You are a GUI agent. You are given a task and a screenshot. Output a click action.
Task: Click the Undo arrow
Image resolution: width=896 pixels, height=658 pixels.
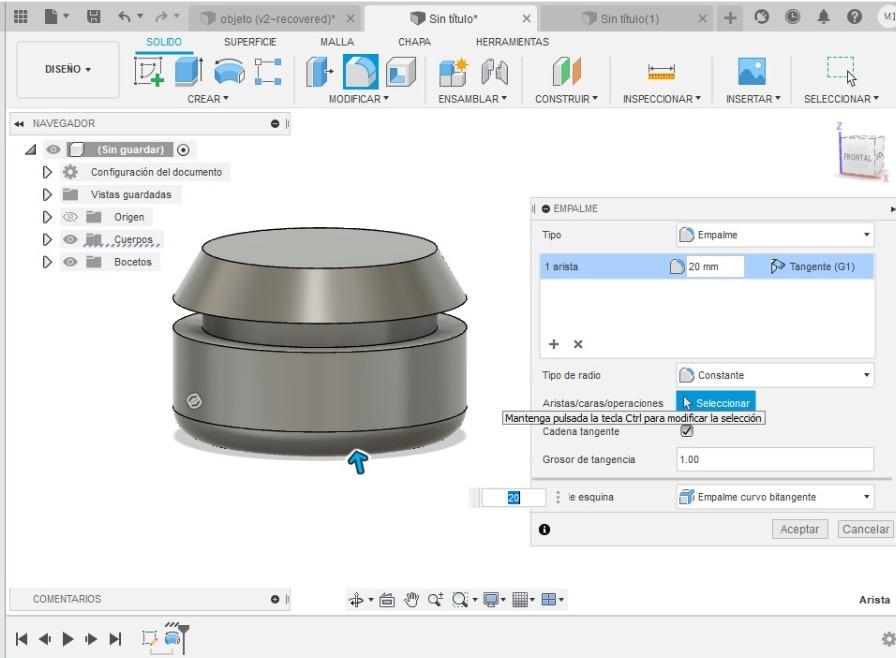point(123,17)
